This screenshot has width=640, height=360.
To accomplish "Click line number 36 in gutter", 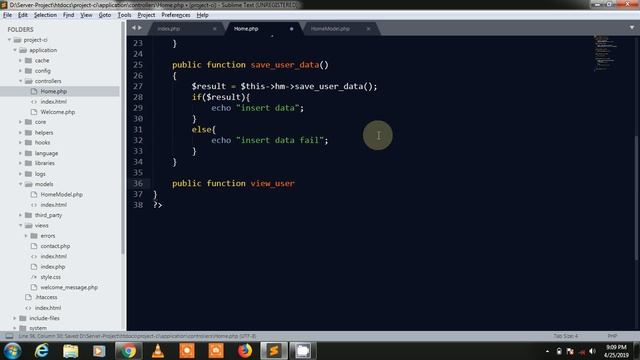I will coord(138,183).
